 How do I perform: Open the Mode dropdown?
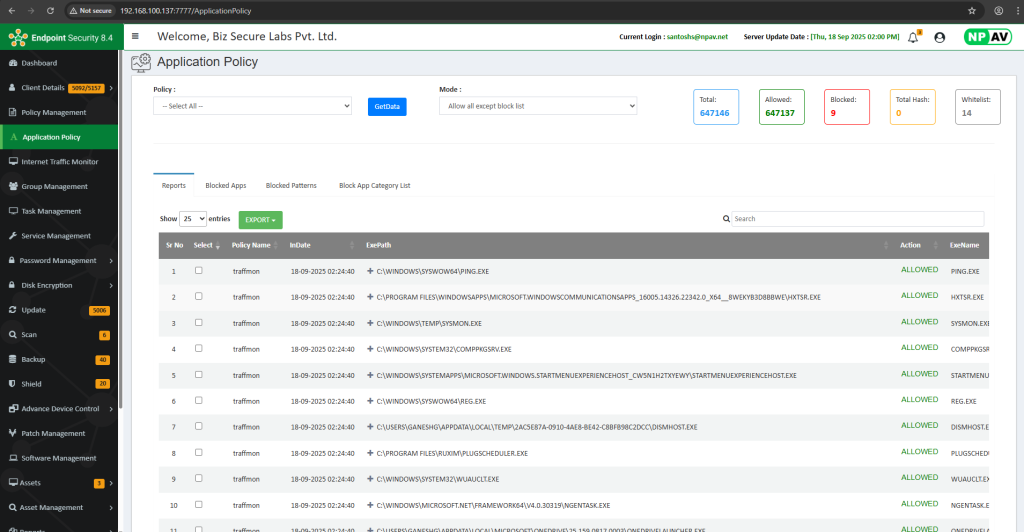click(x=538, y=106)
